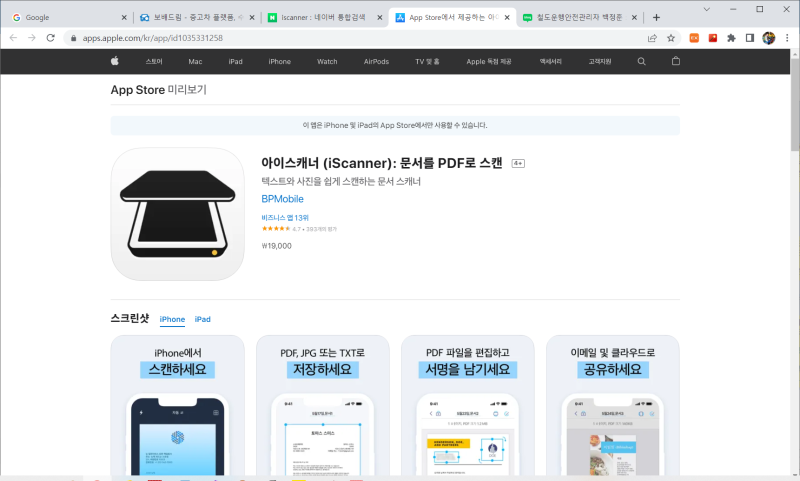
Task: Go back with browser back arrow
Action: click(13, 38)
